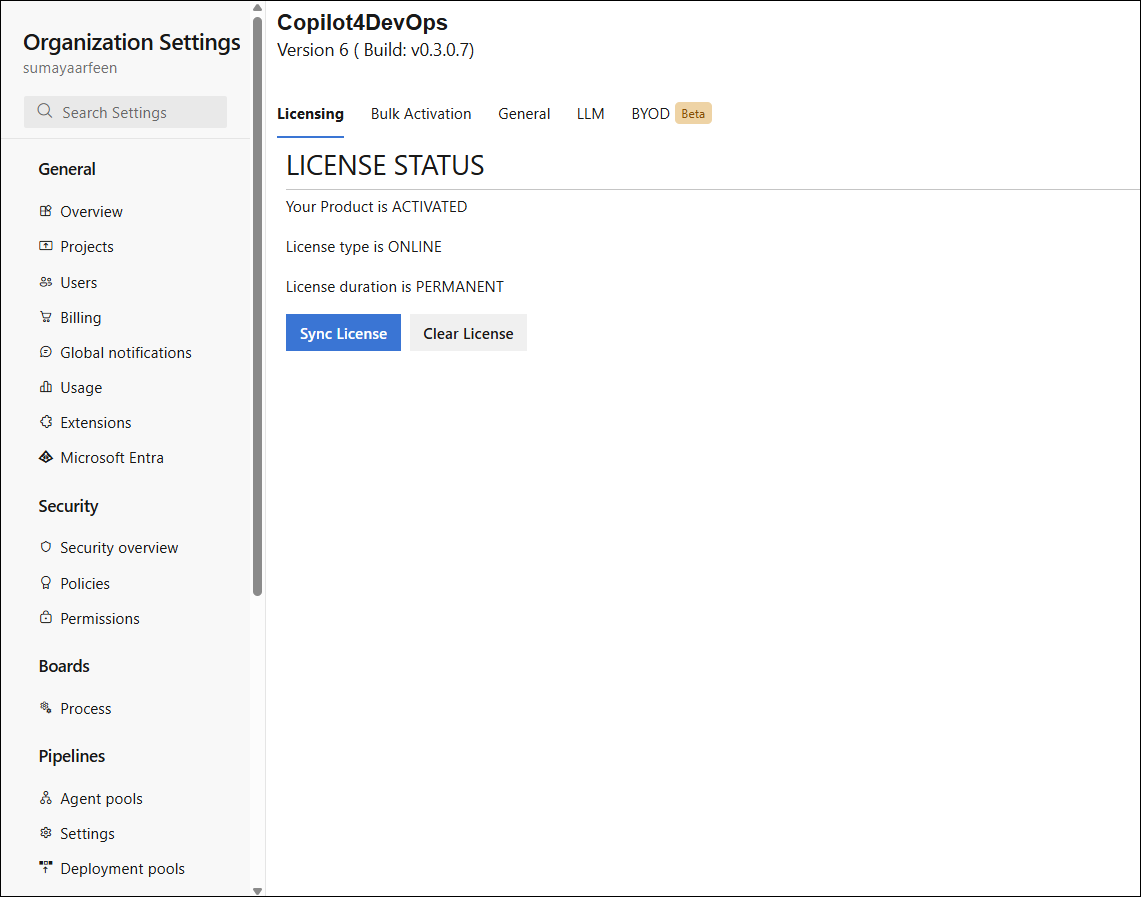Switch to the LLM tab
This screenshot has height=897, width=1141.
click(590, 114)
